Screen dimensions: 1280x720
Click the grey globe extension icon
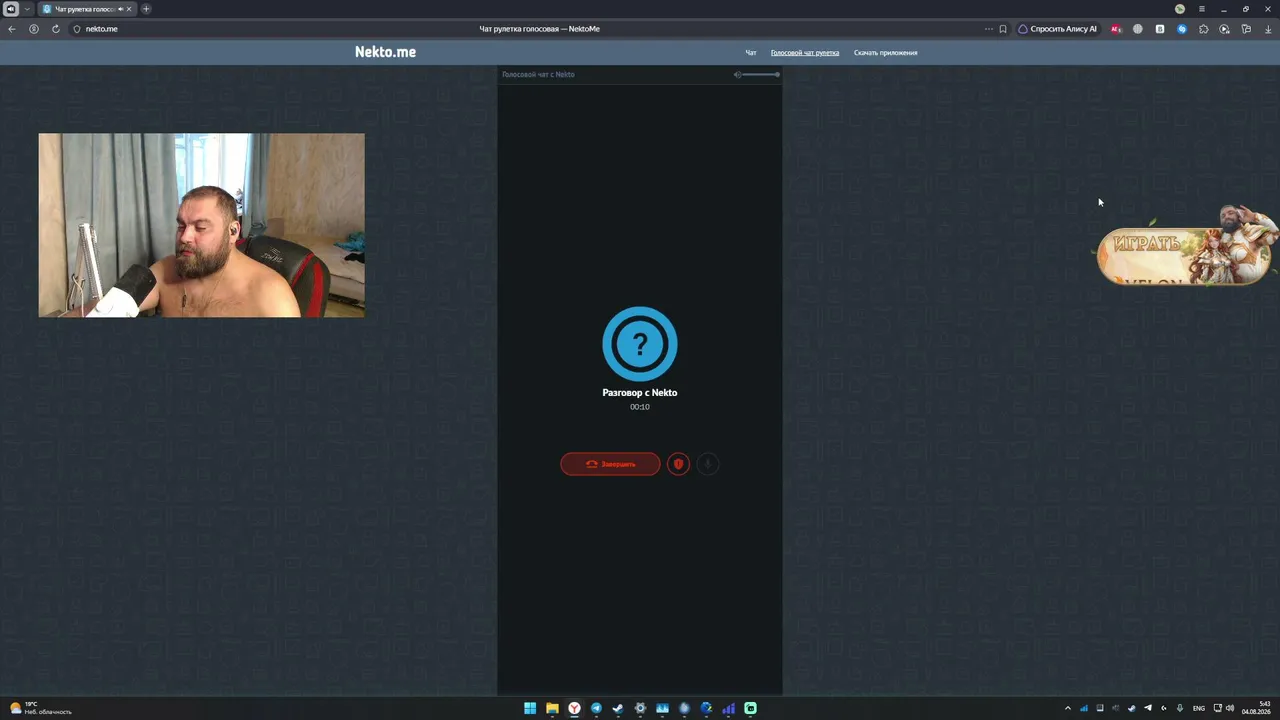(1138, 29)
